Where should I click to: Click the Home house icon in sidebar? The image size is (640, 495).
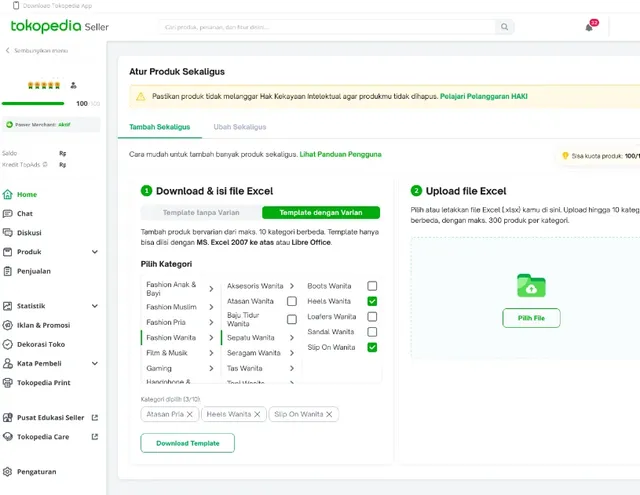coord(7,194)
